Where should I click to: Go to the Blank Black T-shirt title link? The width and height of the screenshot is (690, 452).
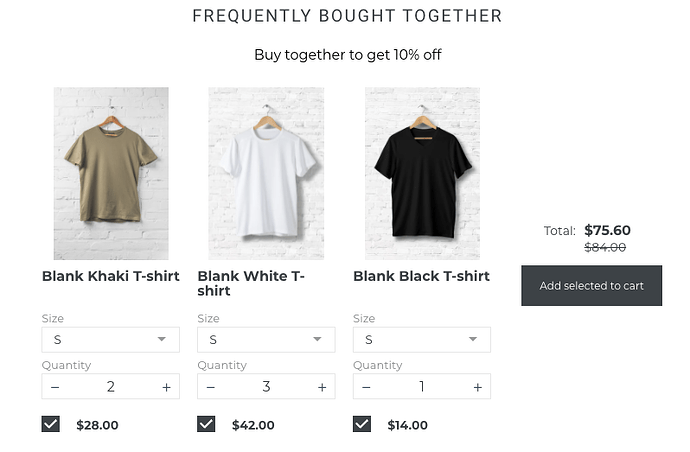(421, 276)
